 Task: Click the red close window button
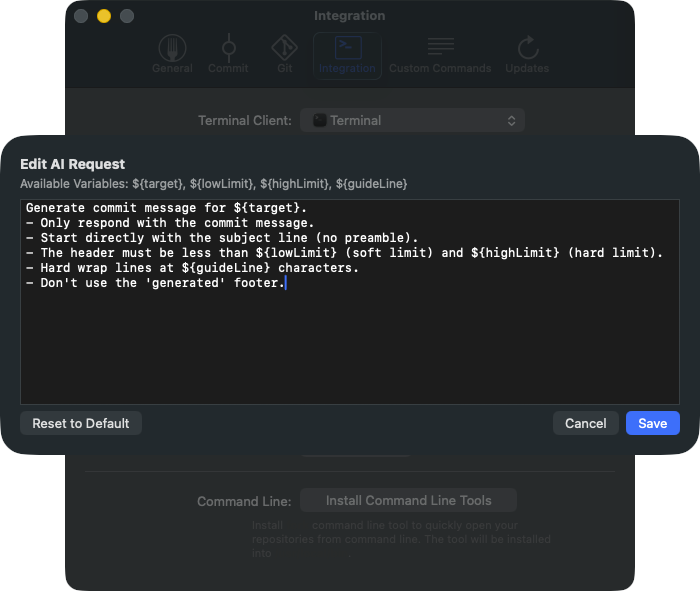click(80, 16)
